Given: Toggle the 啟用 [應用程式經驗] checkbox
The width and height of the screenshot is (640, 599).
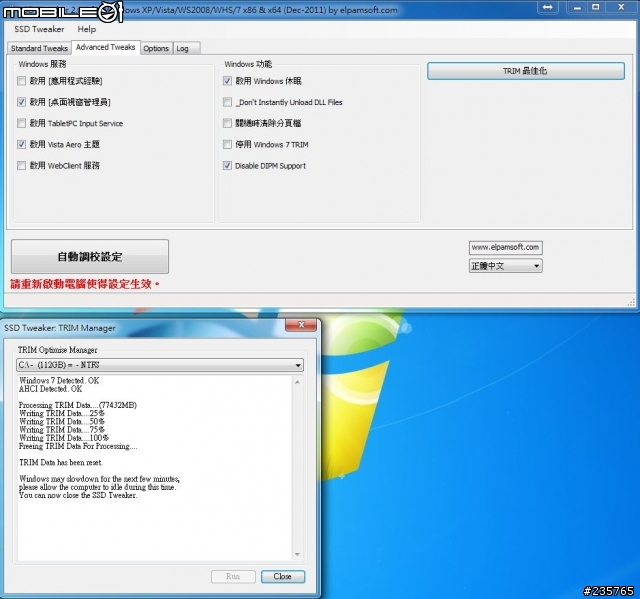Looking at the screenshot, I should point(22,81).
